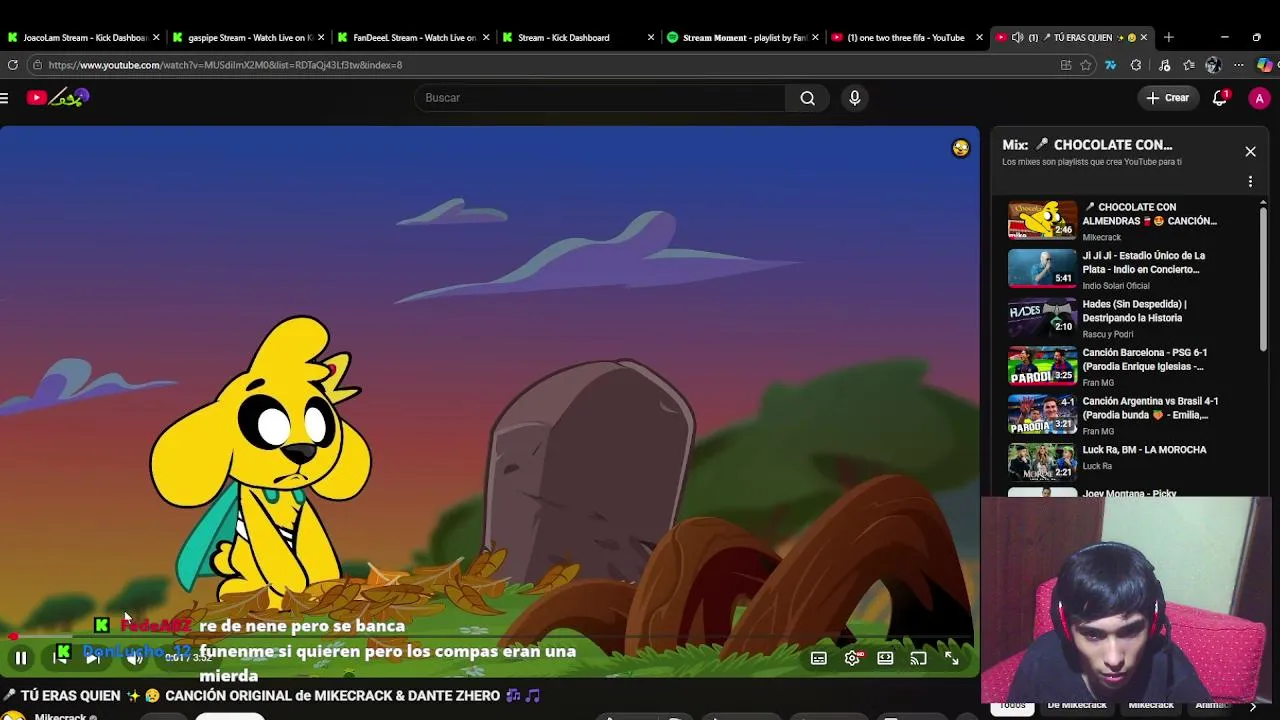Open the Copilot sidebar icon
Screen dimensions: 1280x720
click(1265, 65)
